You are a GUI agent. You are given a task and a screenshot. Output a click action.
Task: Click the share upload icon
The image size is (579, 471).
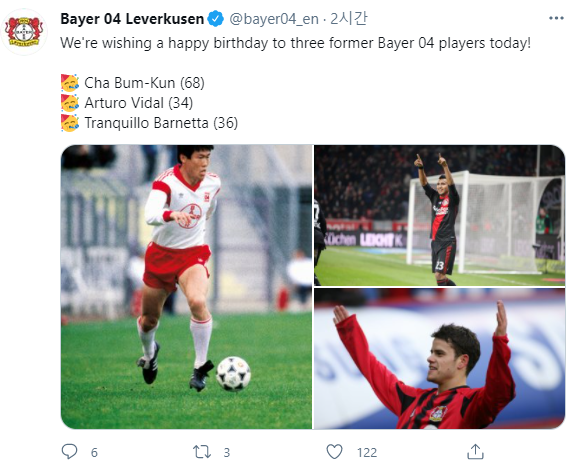(475, 451)
